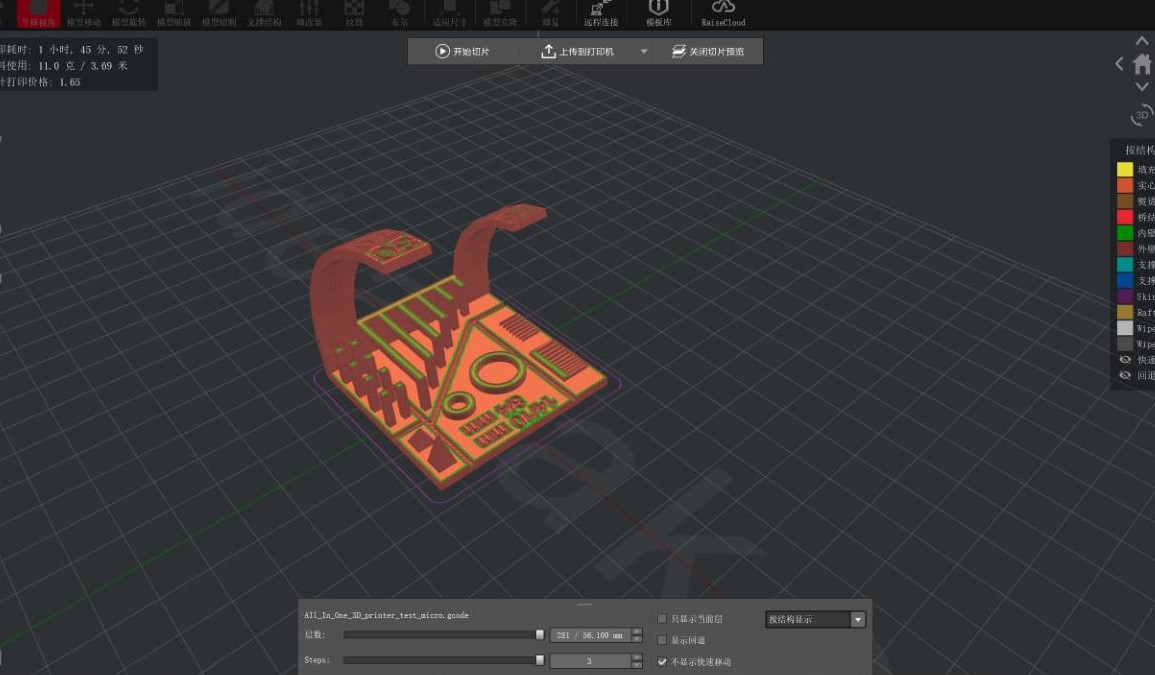Increase Steps value with up stepper arrow

pyautogui.click(x=637, y=657)
